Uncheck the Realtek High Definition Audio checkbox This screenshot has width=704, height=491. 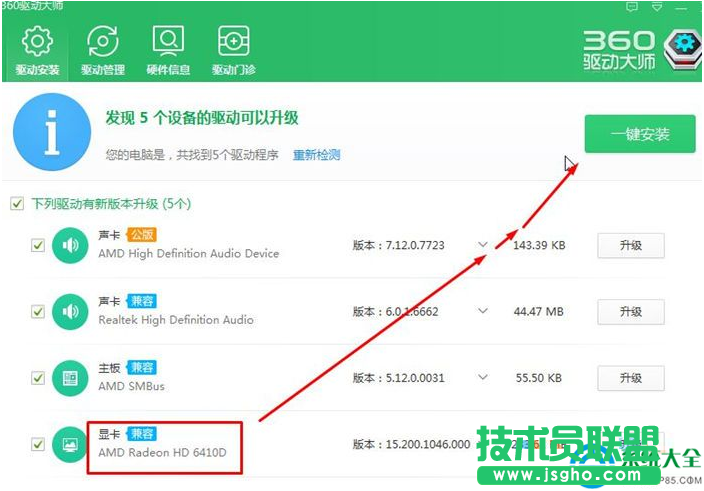38,312
